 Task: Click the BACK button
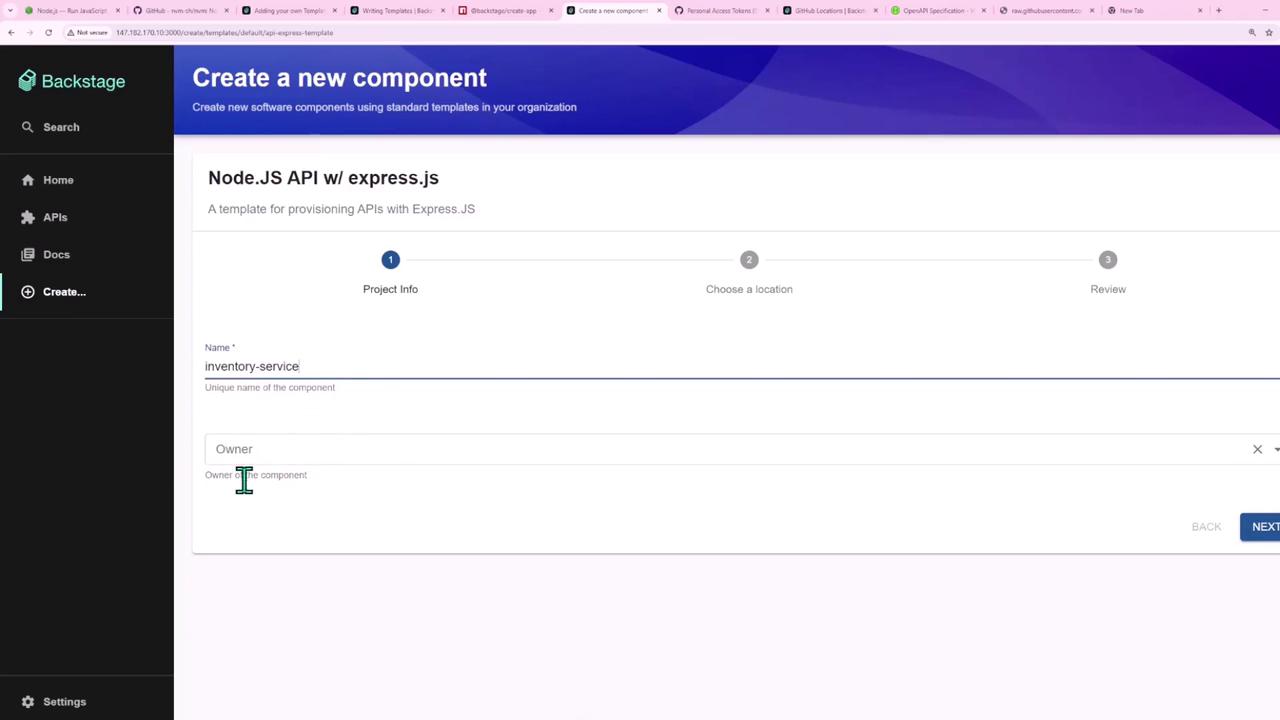pos(1206,527)
